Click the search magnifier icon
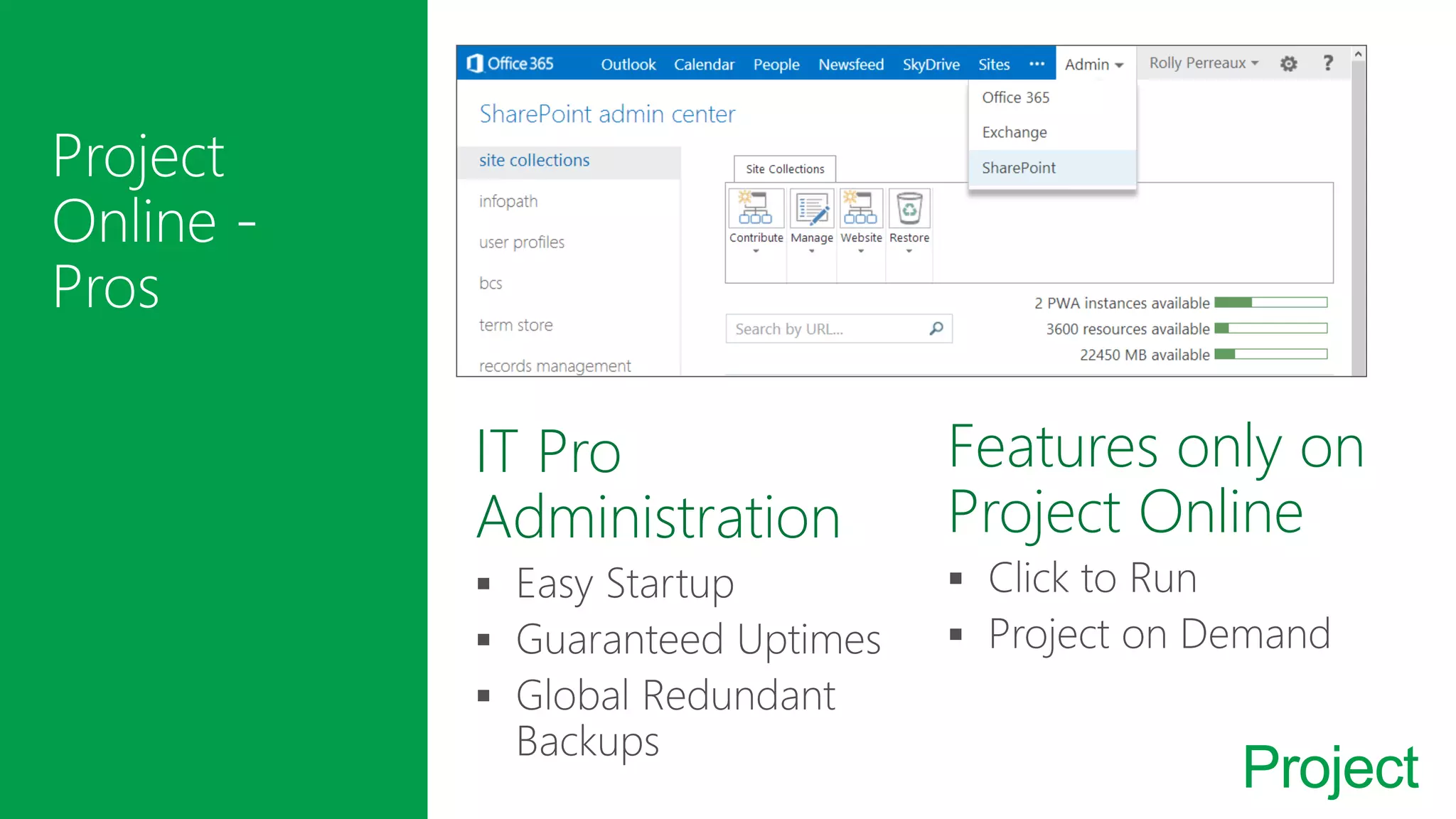Image resolution: width=1456 pixels, height=819 pixels. click(936, 328)
